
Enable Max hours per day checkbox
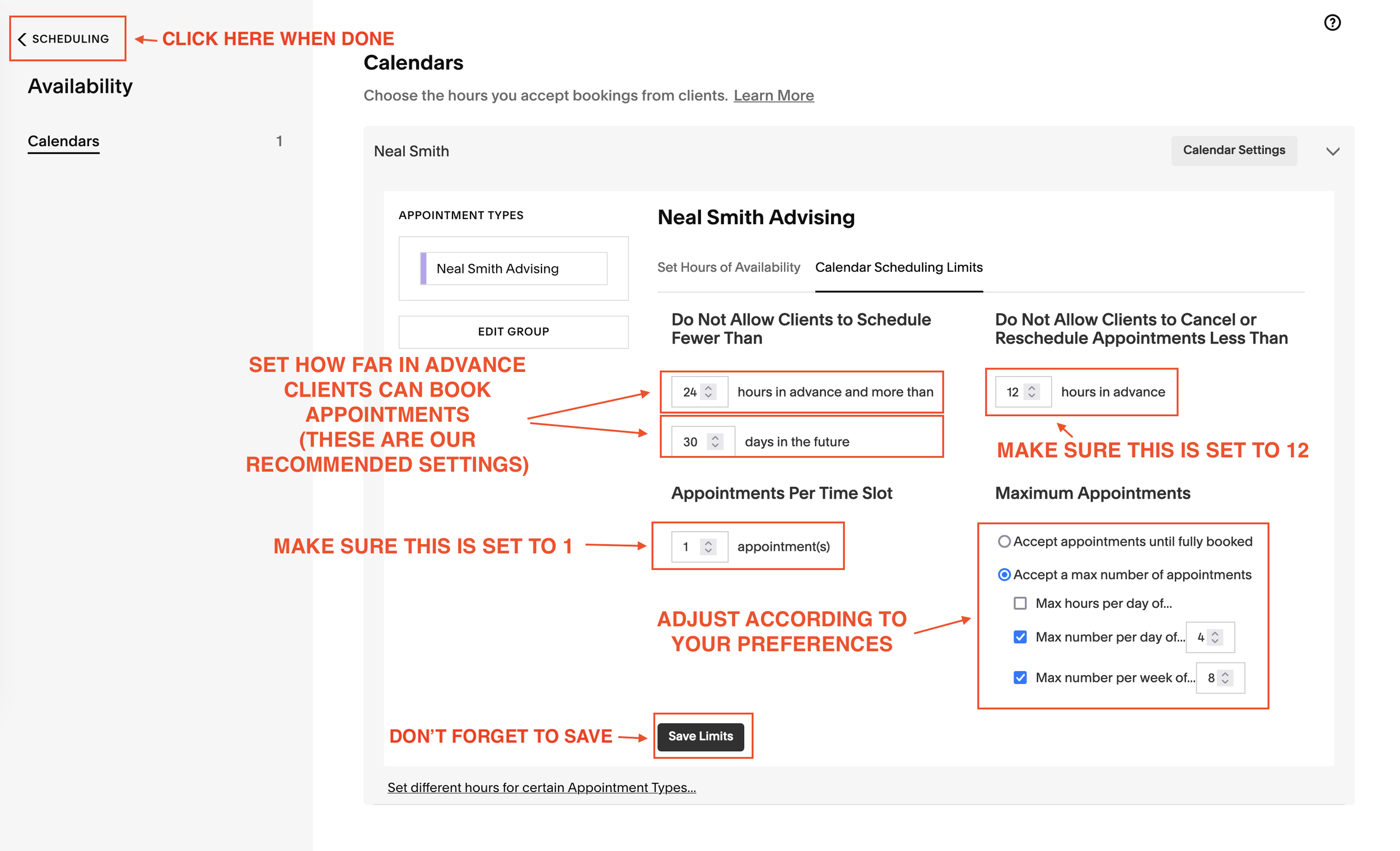coord(1020,603)
